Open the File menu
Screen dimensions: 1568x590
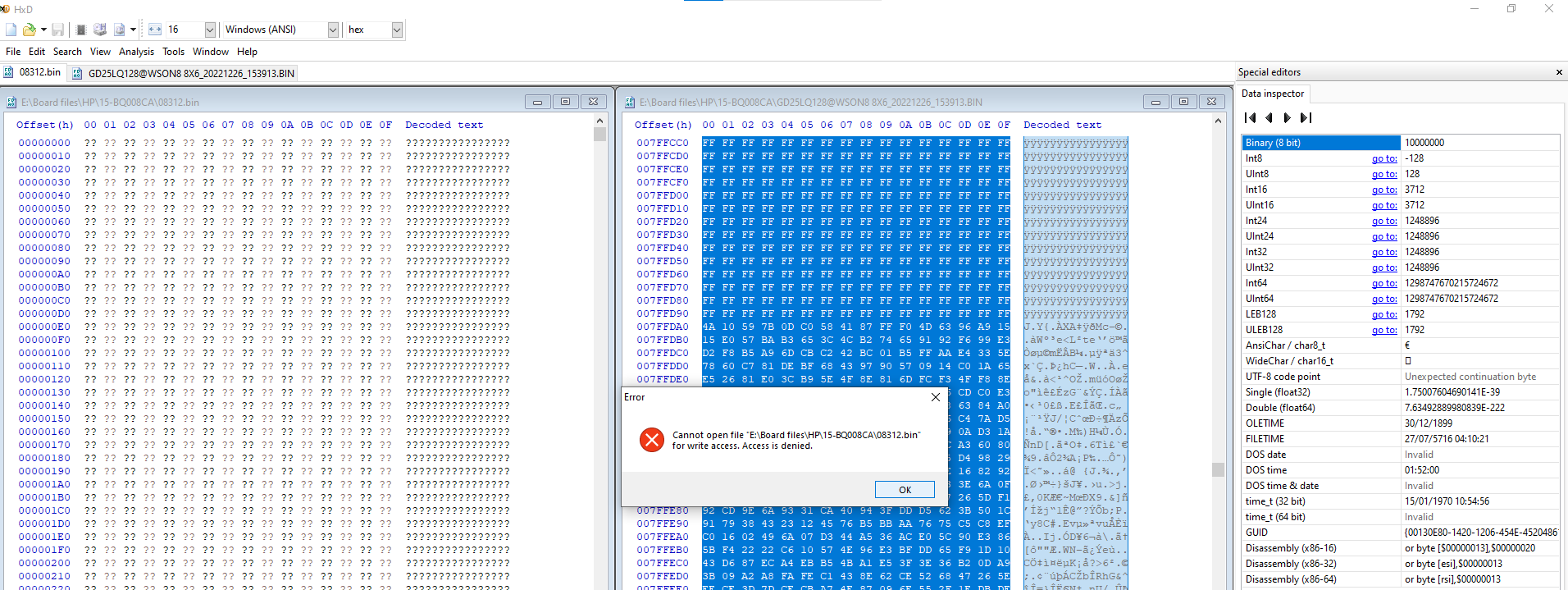pos(13,52)
